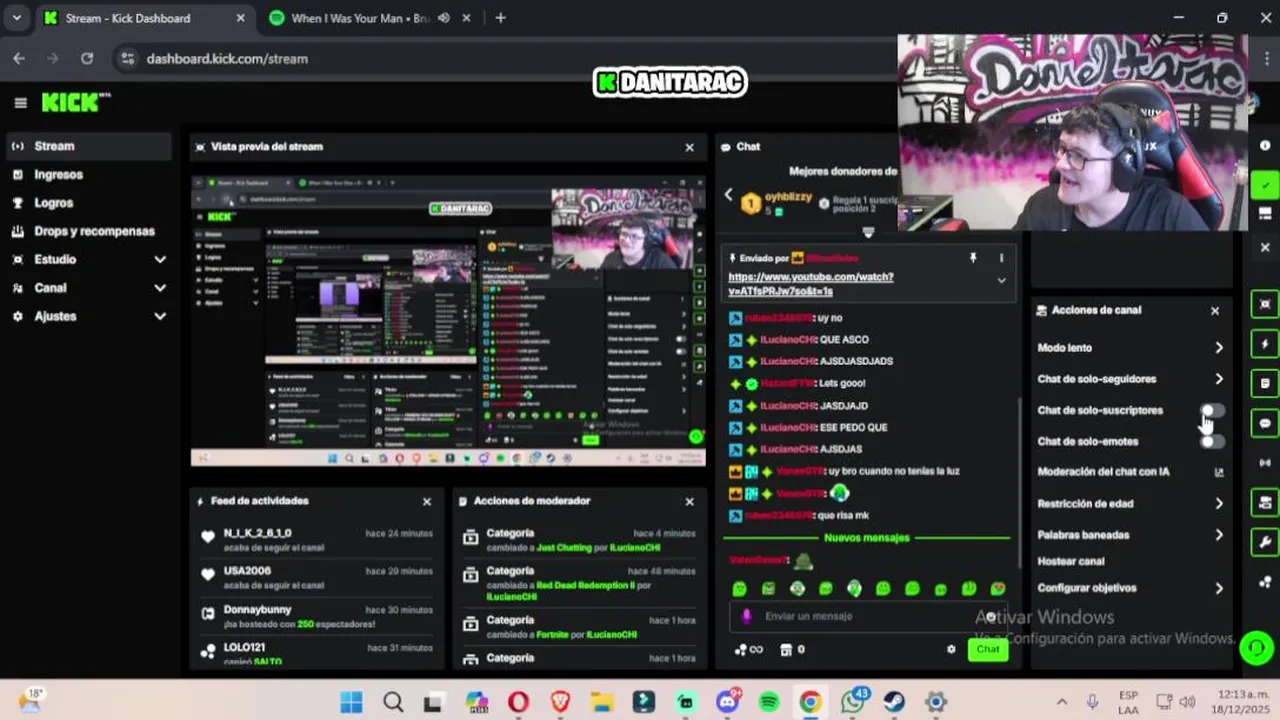This screenshot has width=1280, height=720.
Task: Open the pinned YouTube link
Action: click(x=811, y=284)
